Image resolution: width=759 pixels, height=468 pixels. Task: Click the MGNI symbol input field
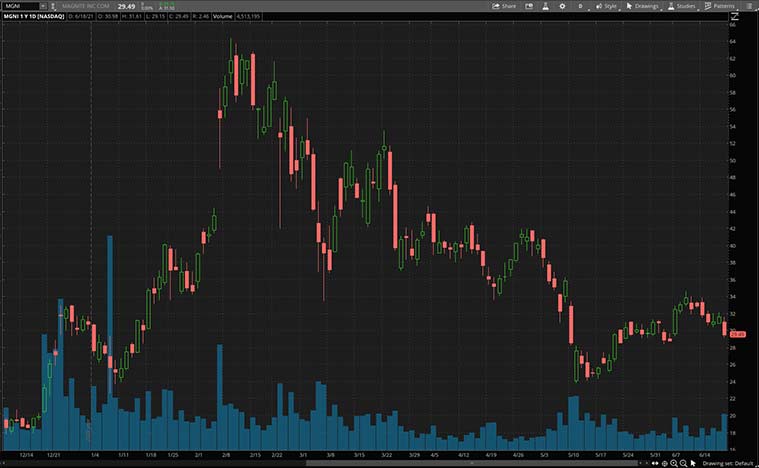(x=21, y=6)
